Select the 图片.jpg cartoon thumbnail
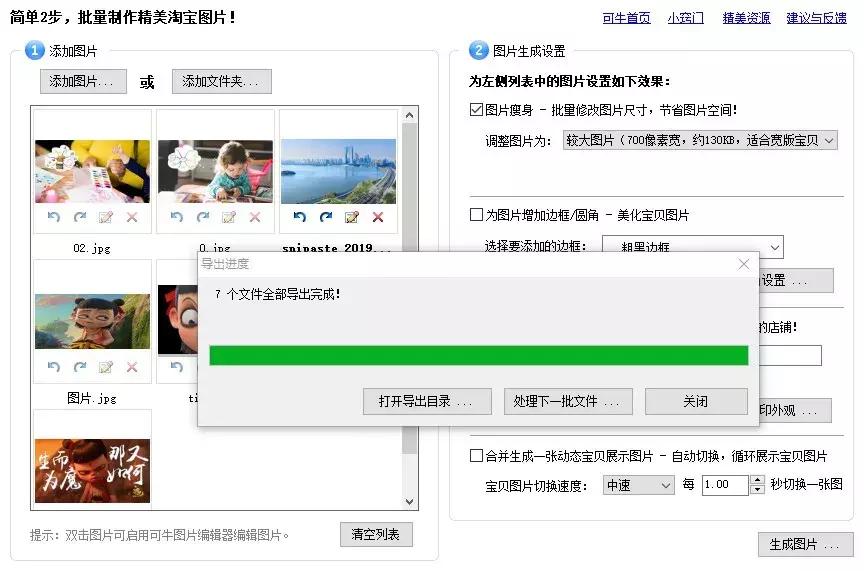Image resolution: width=864 pixels, height=571 pixels. [93, 321]
